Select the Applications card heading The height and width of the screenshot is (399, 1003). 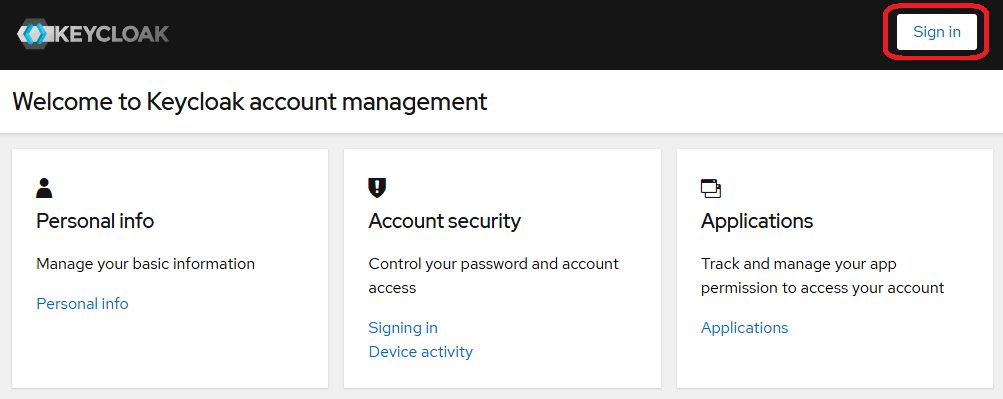click(x=757, y=221)
